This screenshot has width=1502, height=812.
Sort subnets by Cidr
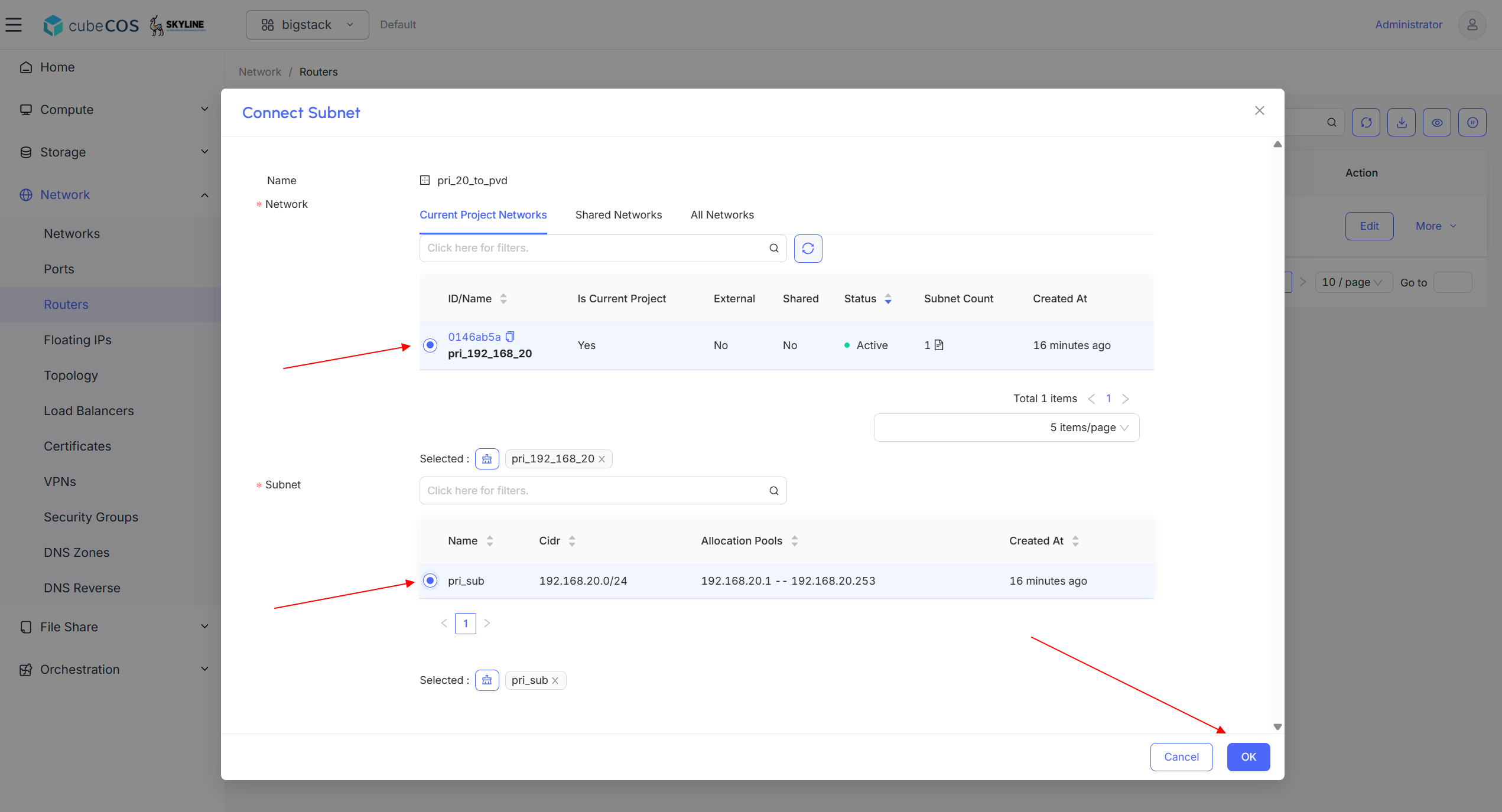(572, 541)
